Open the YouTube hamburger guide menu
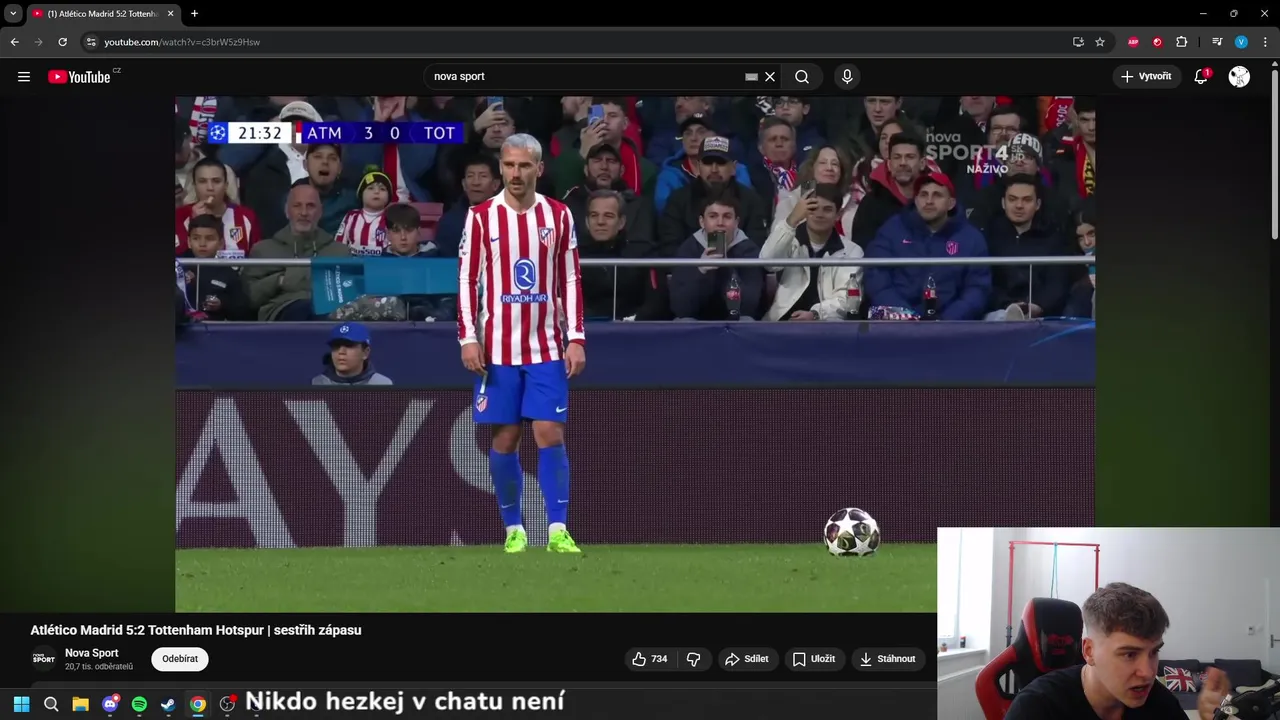Image resolution: width=1280 pixels, height=720 pixels. [24, 77]
